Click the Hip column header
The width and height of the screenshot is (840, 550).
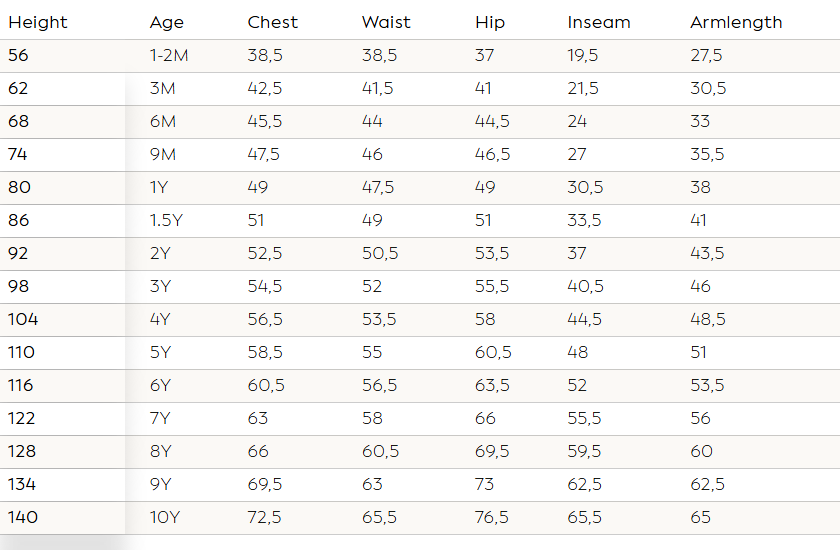[x=490, y=22]
